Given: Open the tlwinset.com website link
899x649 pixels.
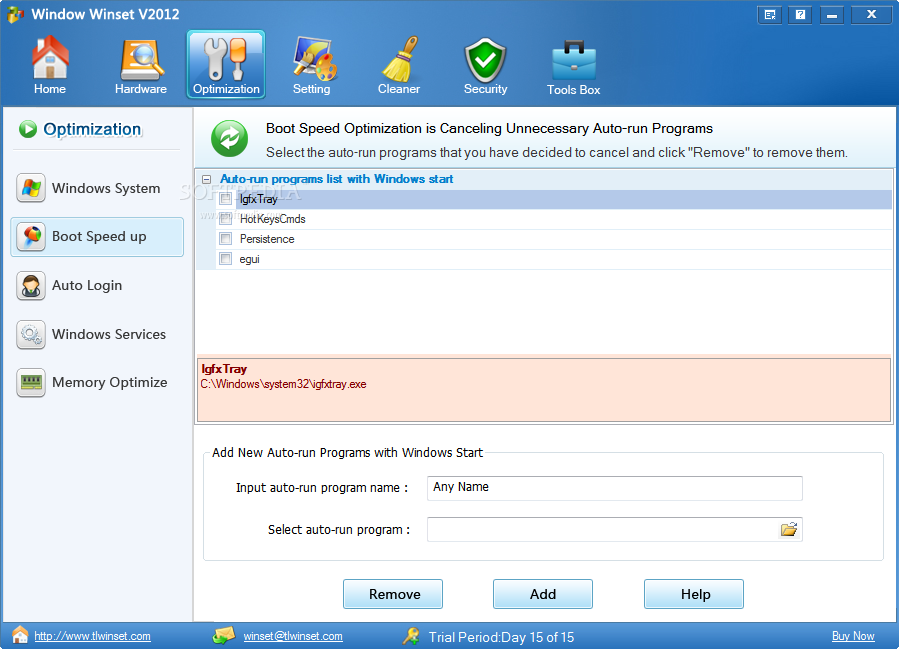Looking at the screenshot, I should 92,636.
